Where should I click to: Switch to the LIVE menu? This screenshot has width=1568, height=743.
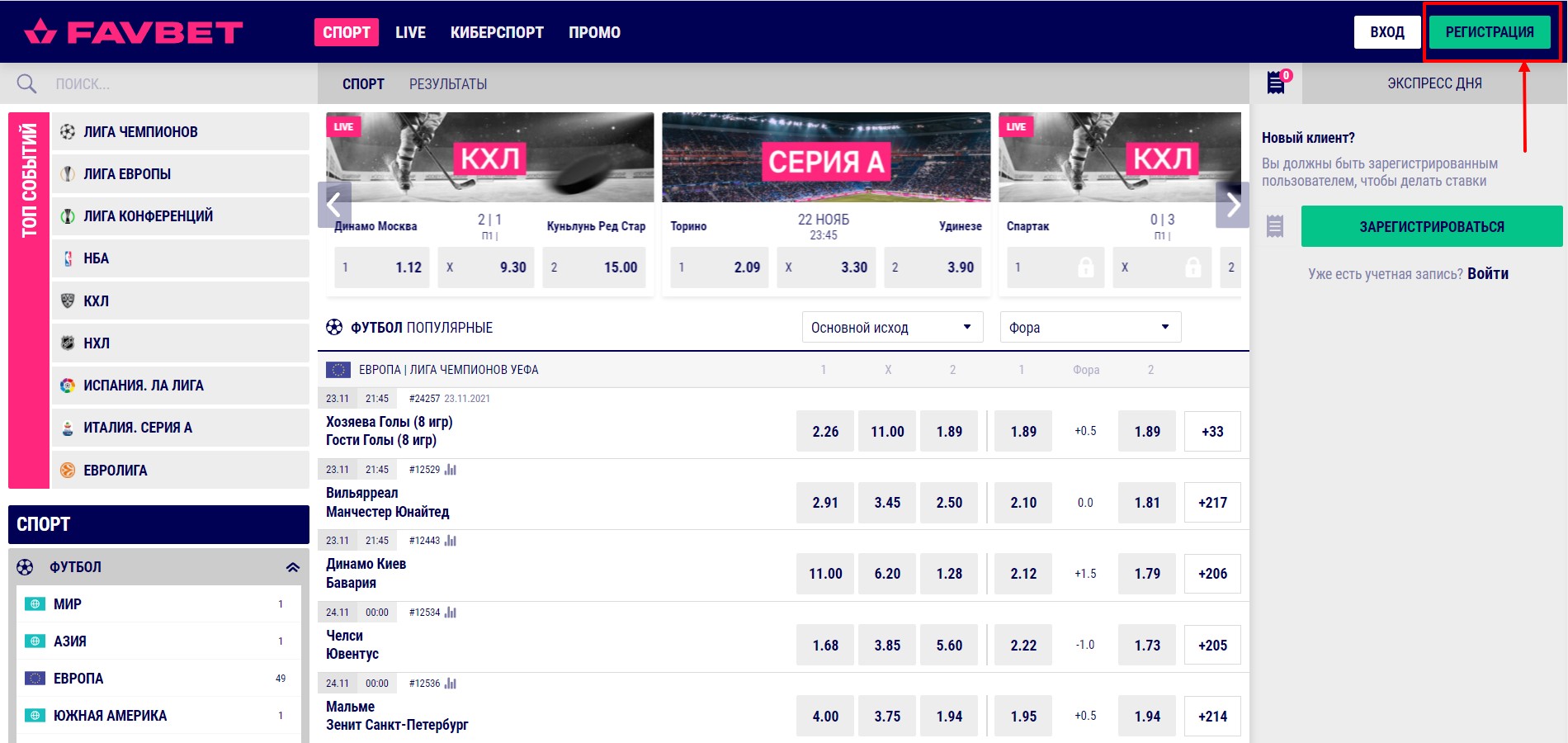410,32
